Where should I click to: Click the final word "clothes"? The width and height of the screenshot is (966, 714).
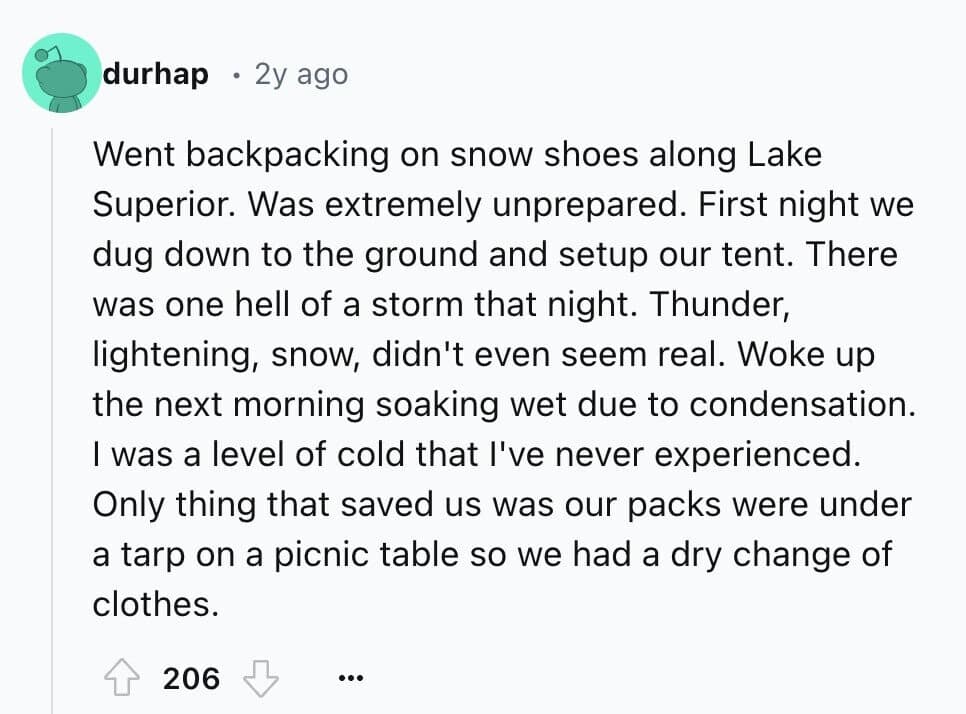tap(154, 605)
